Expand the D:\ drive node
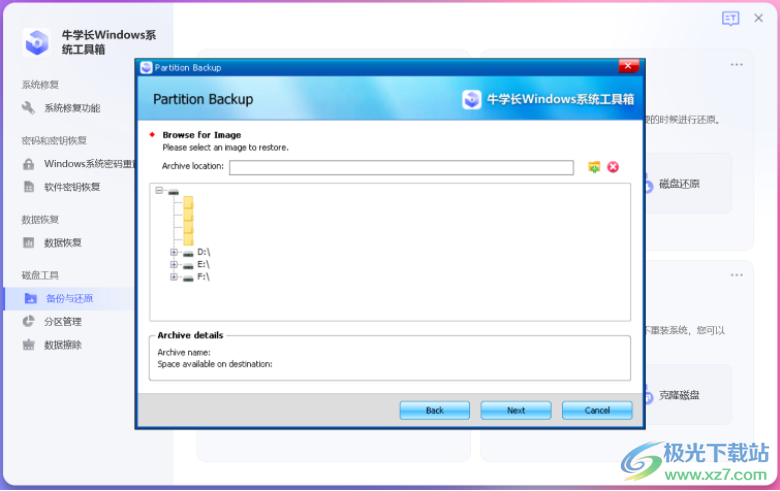Image resolution: width=780 pixels, height=491 pixels. click(x=174, y=252)
